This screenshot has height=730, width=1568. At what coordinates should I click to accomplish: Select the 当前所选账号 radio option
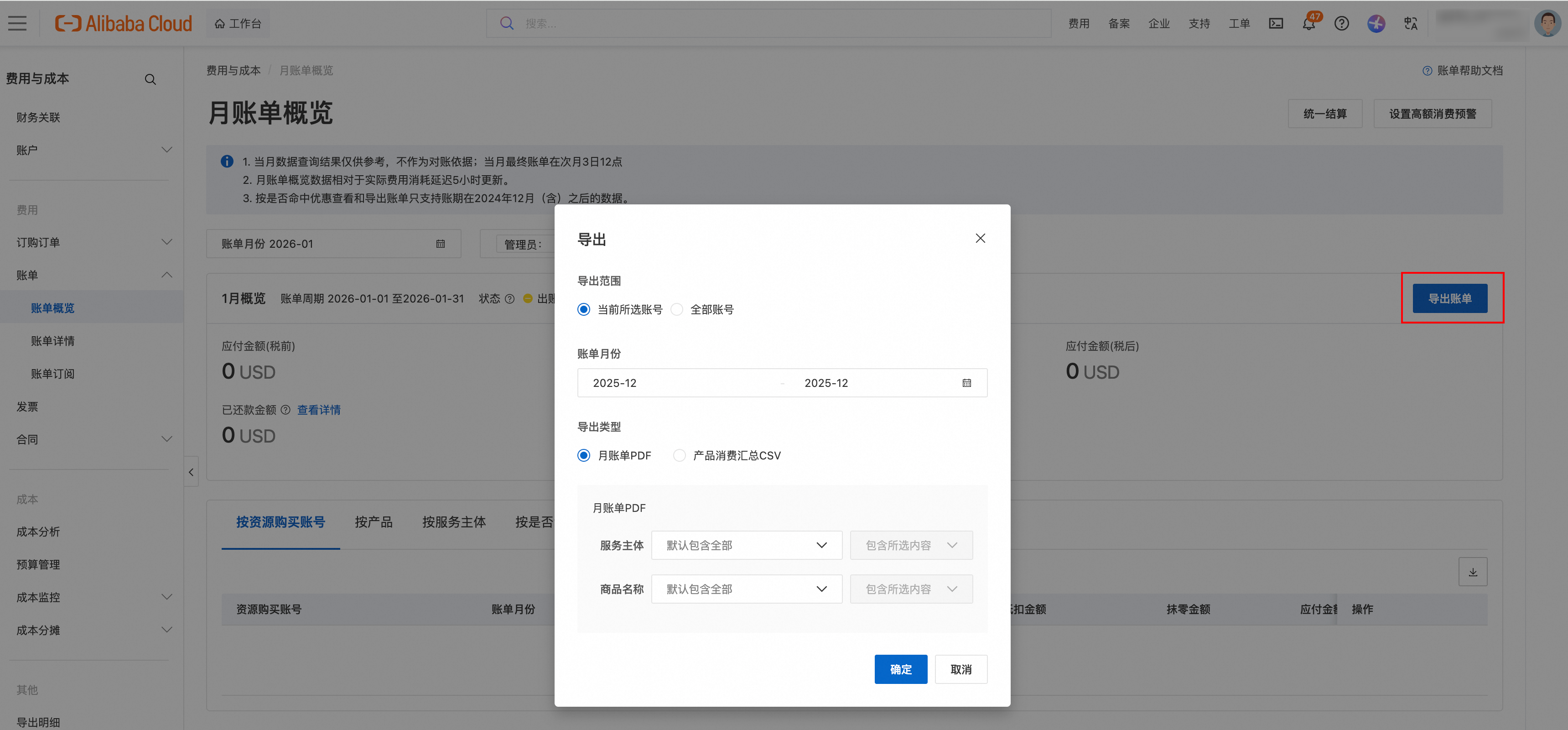click(584, 309)
